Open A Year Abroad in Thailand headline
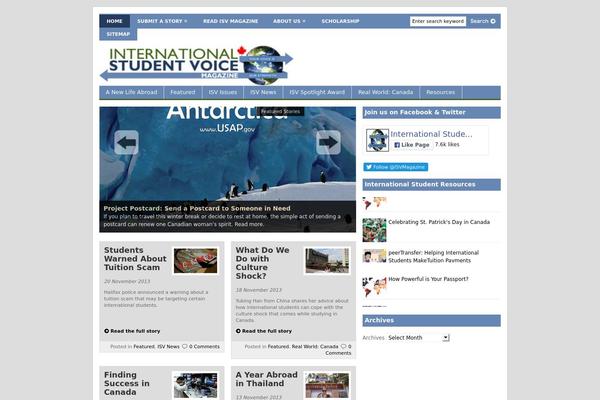This screenshot has height=400, width=600. tap(266, 379)
